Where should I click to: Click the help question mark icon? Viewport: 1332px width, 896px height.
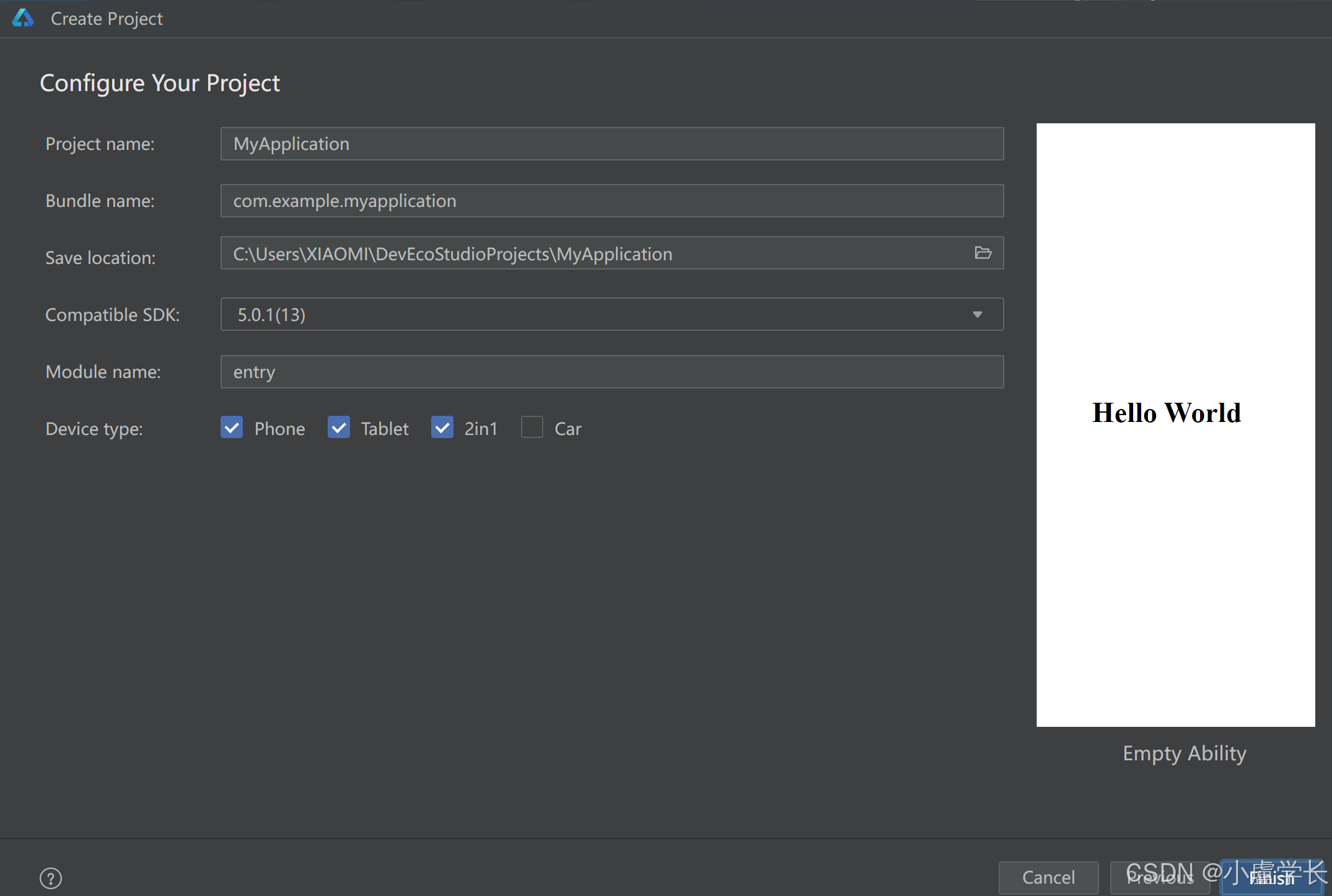[x=51, y=877]
